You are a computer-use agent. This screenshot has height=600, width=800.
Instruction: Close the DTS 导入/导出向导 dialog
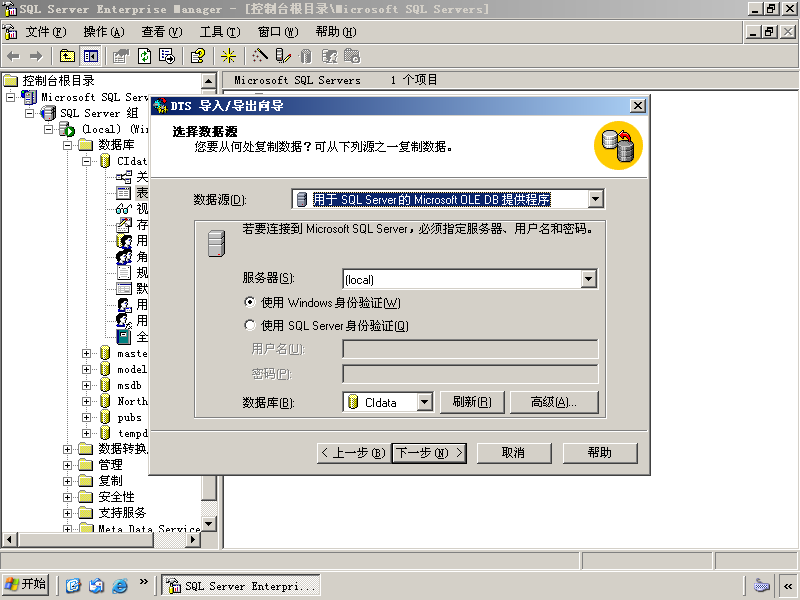pyautogui.click(x=638, y=106)
